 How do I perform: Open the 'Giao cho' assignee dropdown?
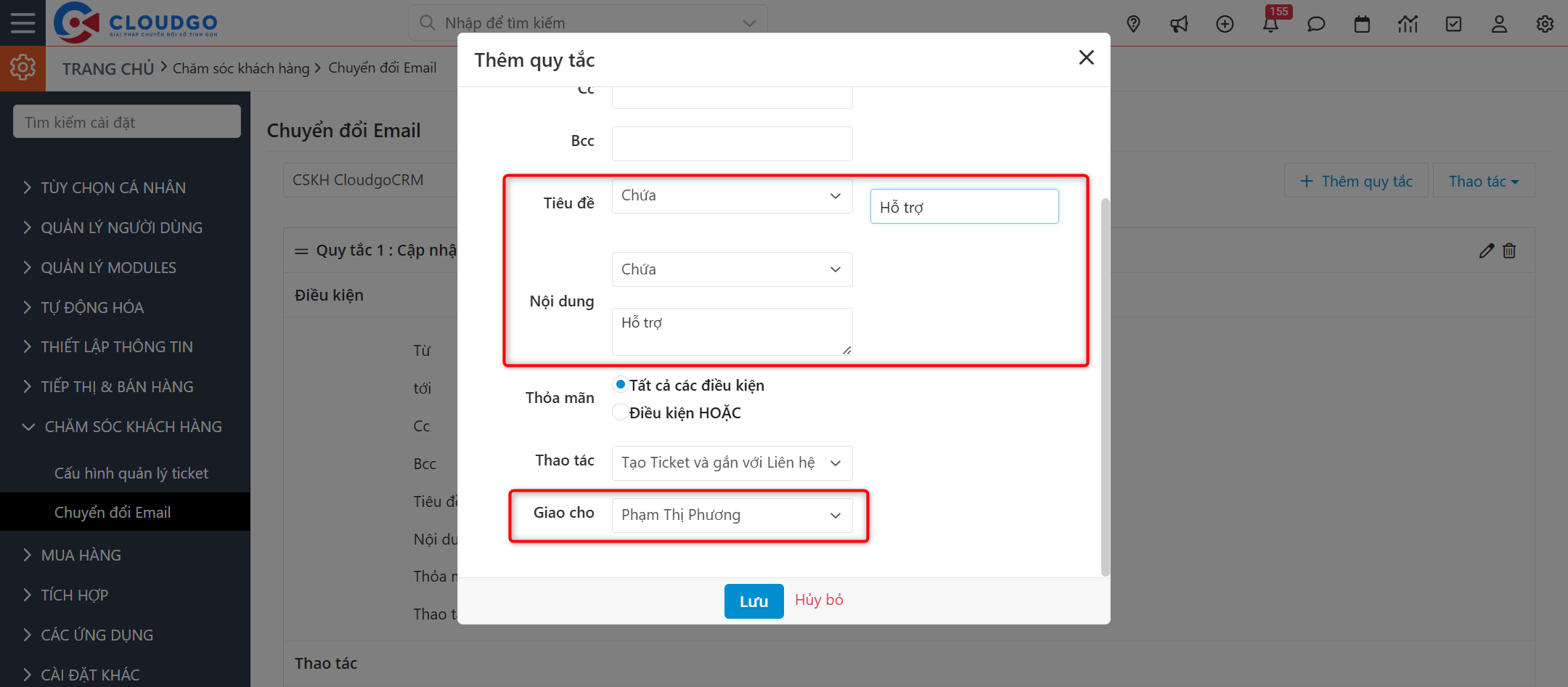pos(731,515)
